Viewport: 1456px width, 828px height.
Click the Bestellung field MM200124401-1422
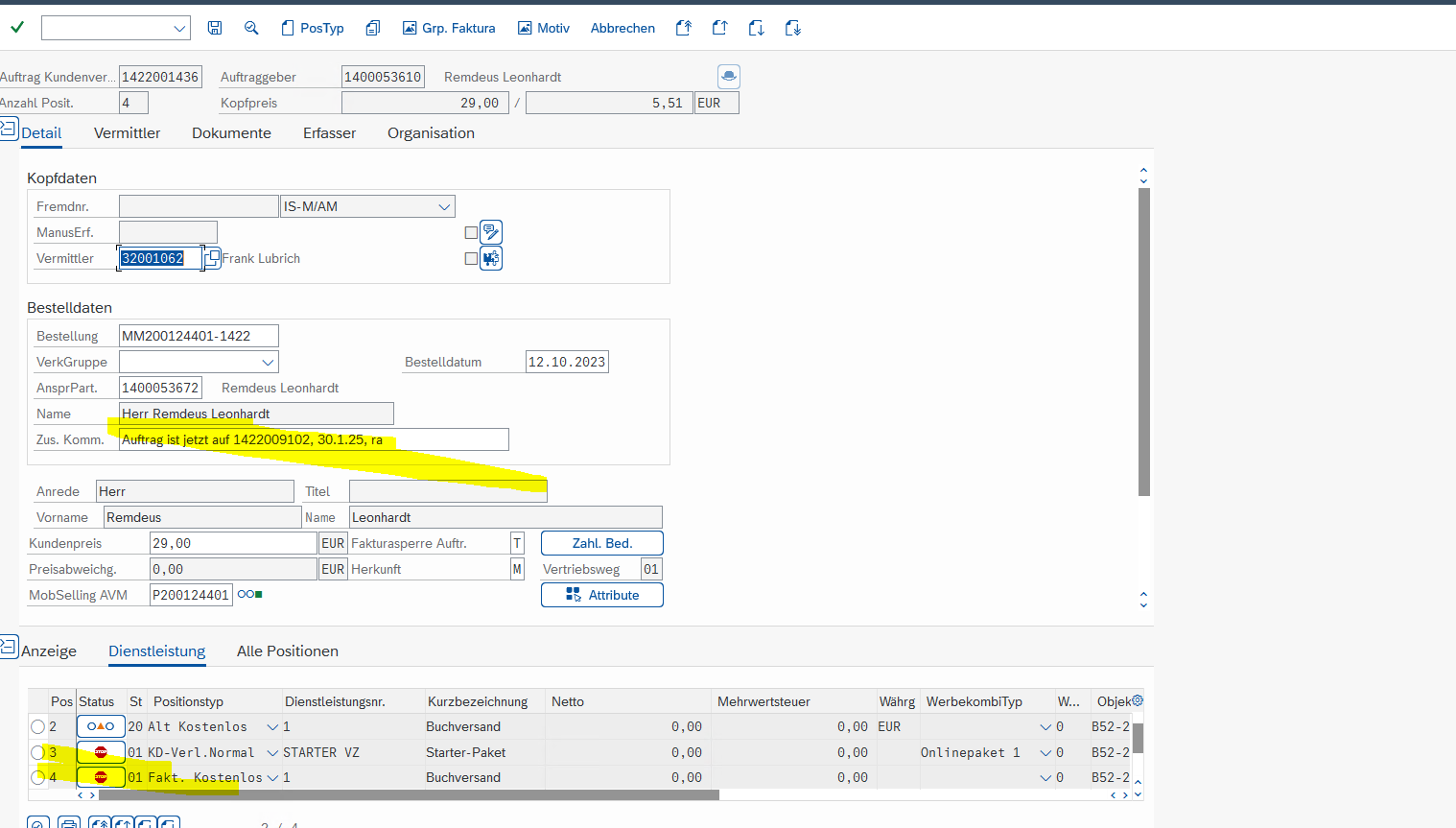(x=199, y=336)
